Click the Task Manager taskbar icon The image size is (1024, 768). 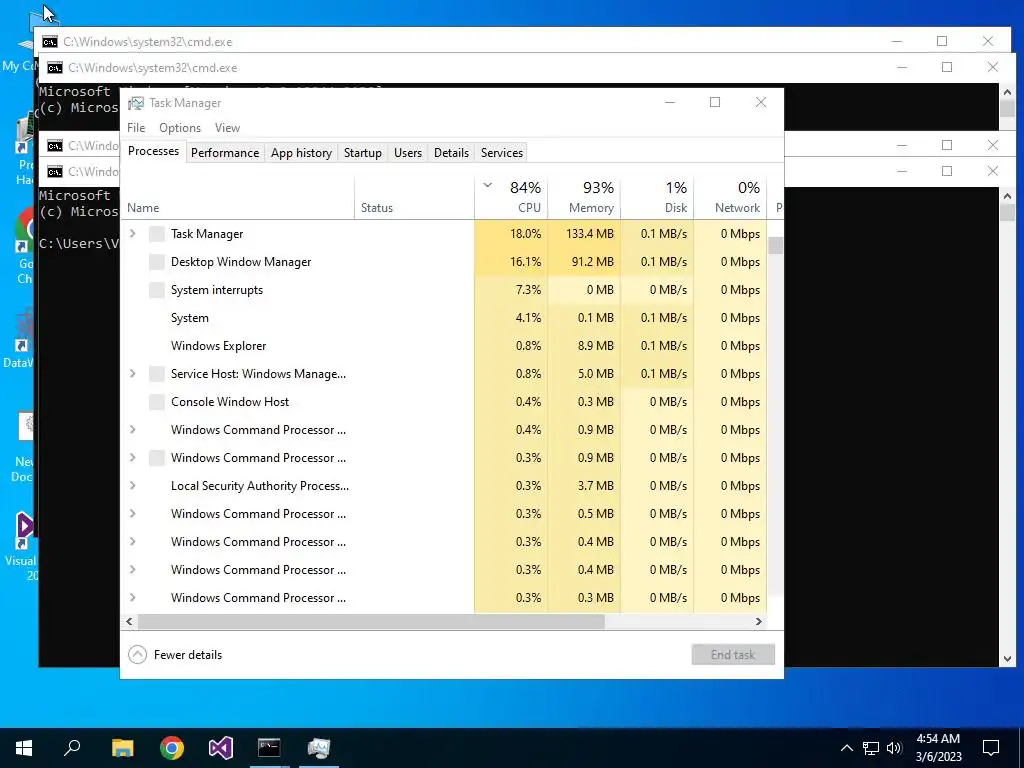tap(319, 748)
